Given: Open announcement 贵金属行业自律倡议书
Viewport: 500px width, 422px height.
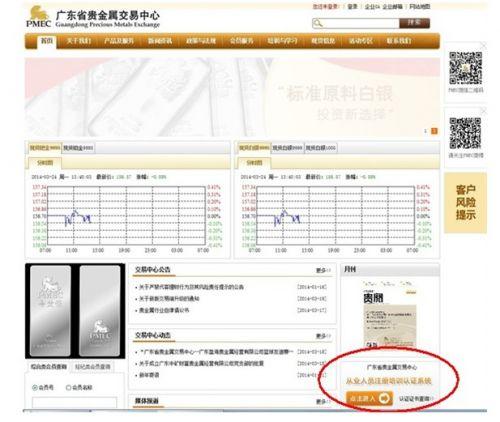Looking at the screenshot, I should coord(164,310).
